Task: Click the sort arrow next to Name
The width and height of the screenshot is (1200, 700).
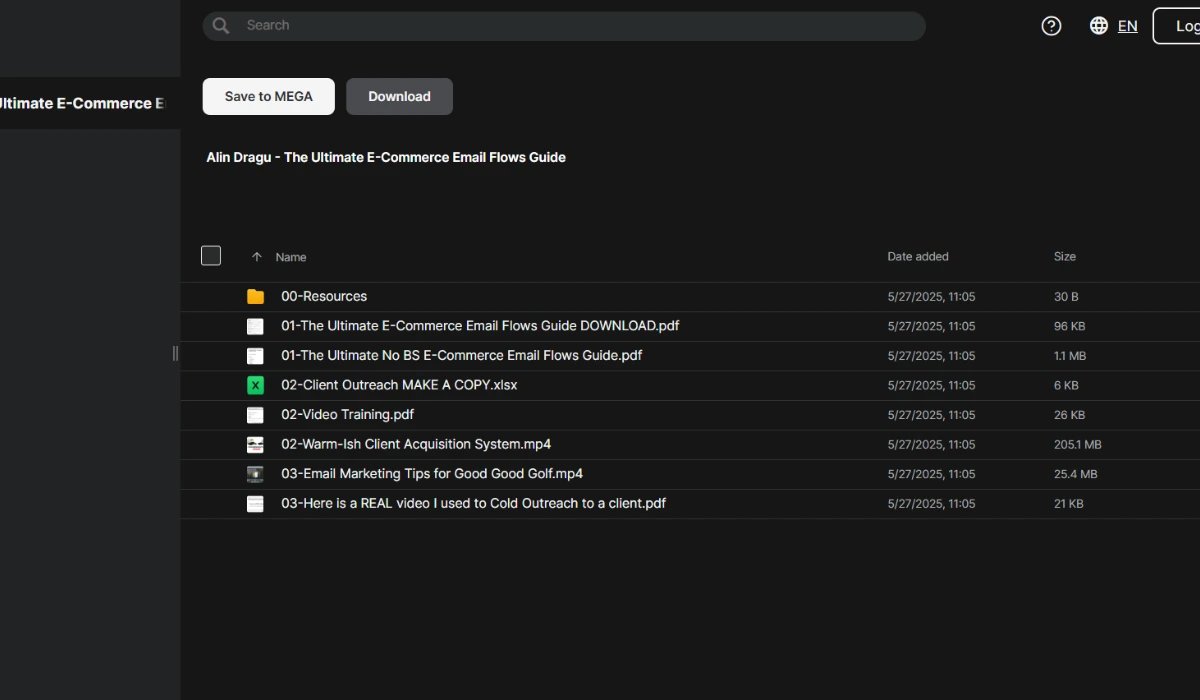Action: tap(257, 257)
